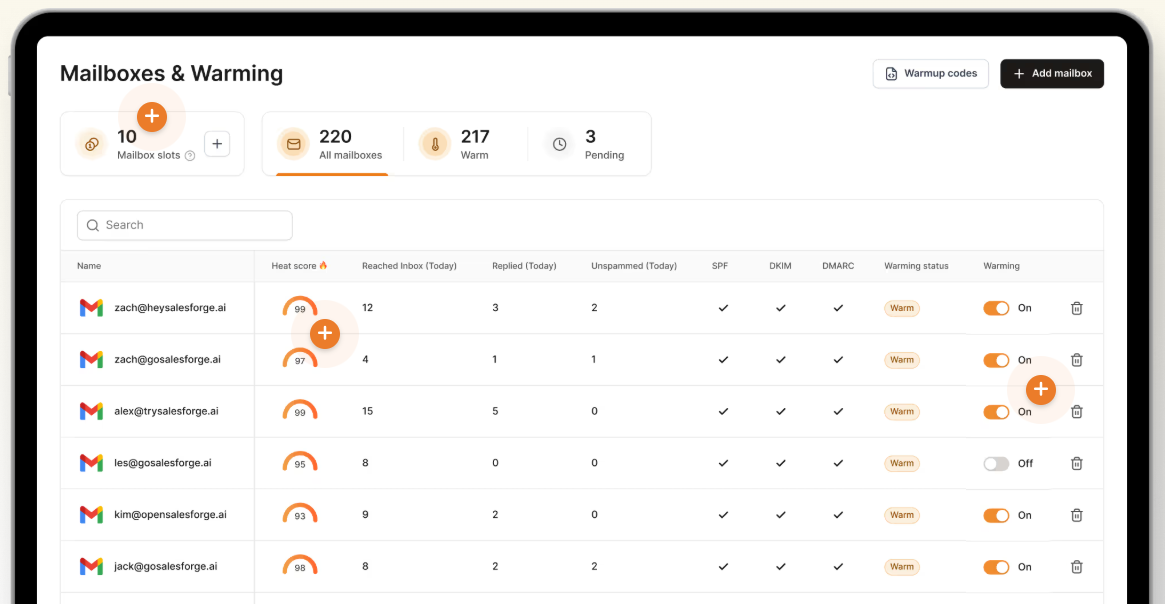
Task: Focus the Search input field
Action: pyautogui.click(x=185, y=225)
